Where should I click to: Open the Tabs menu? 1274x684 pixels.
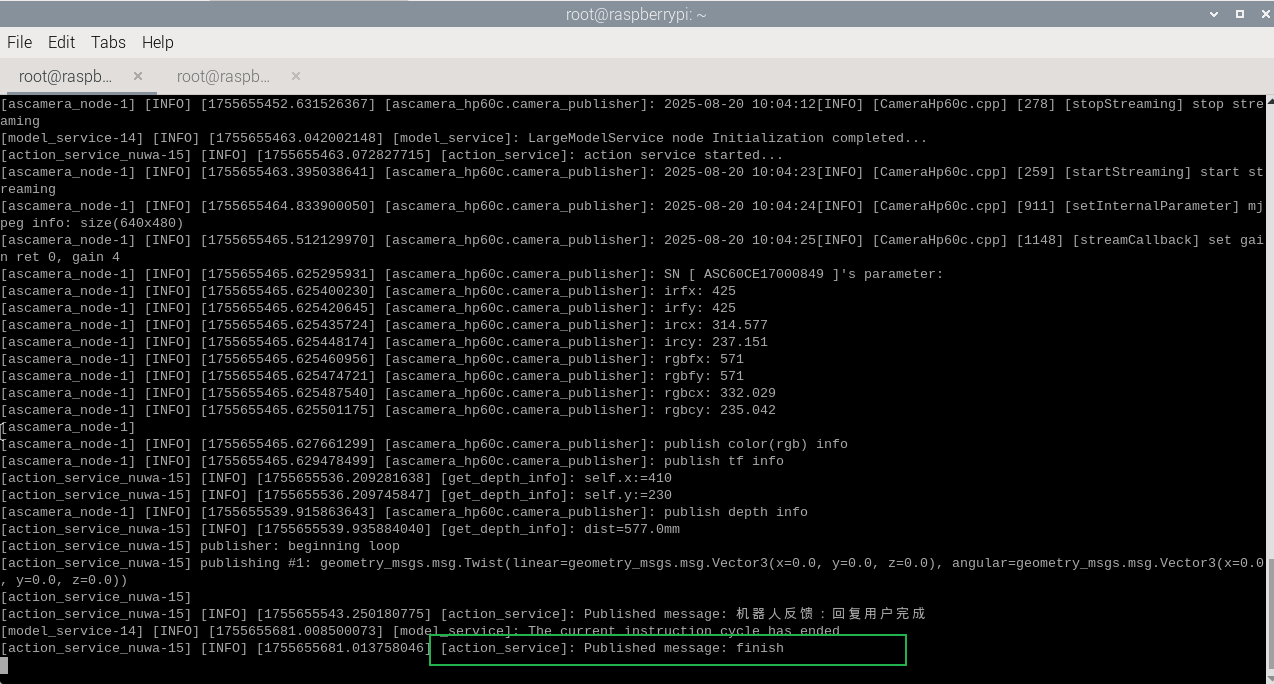point(108,42)
